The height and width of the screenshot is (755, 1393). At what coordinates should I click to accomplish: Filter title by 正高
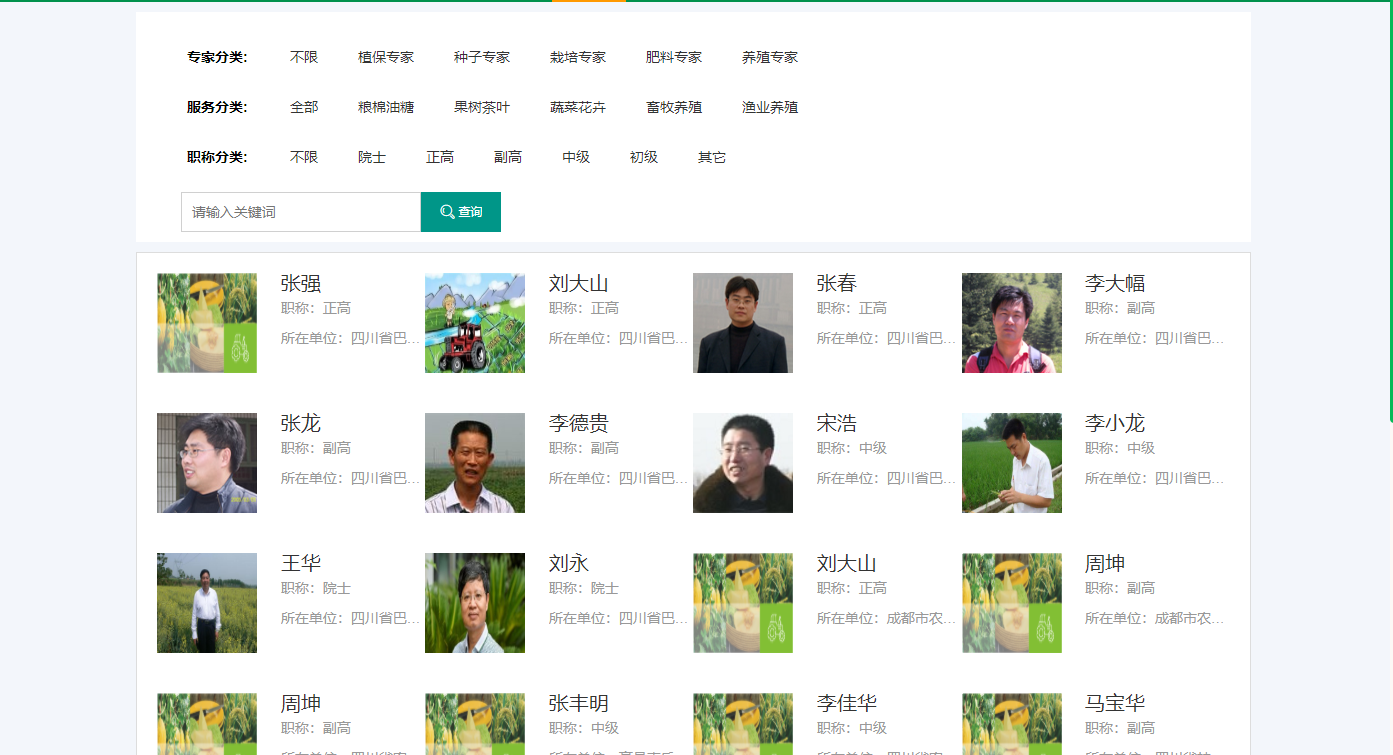pos(440,157)
